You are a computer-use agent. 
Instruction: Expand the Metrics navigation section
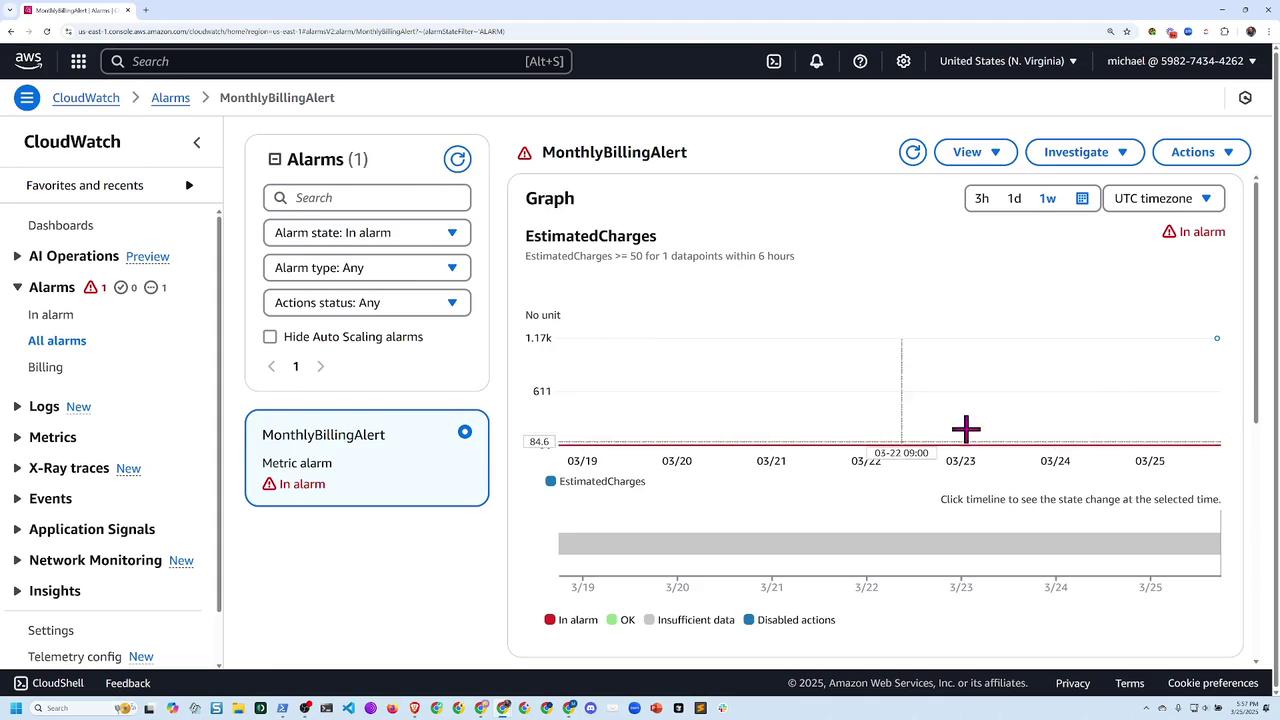tap(52, 437)
